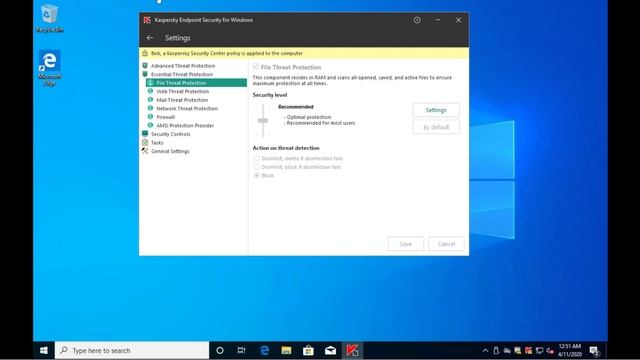Click the By default button
The height and width of the screenshot is (360, 640).
pos(436,127)
